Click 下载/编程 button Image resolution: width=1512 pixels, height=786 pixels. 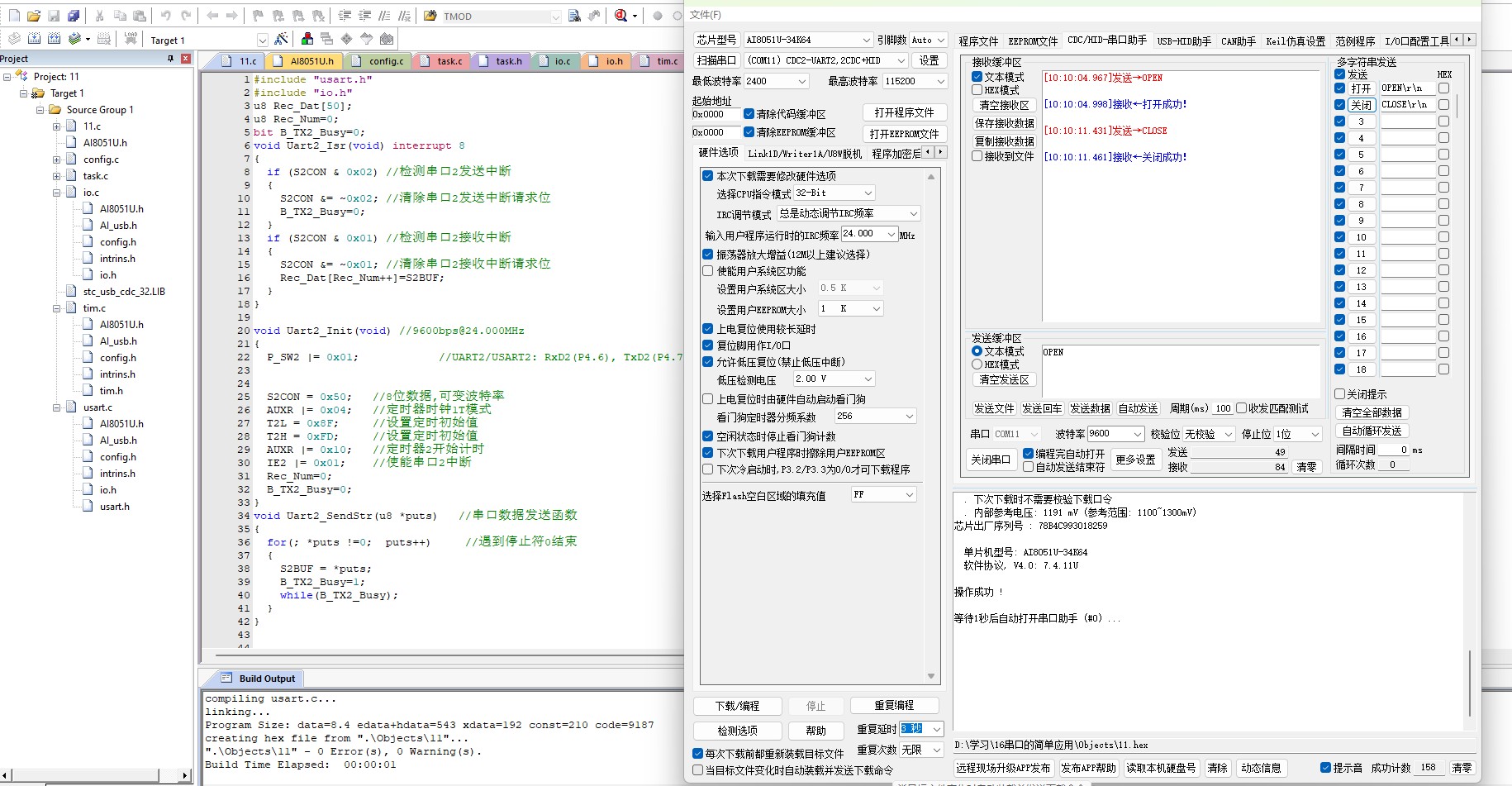[737, 706]
